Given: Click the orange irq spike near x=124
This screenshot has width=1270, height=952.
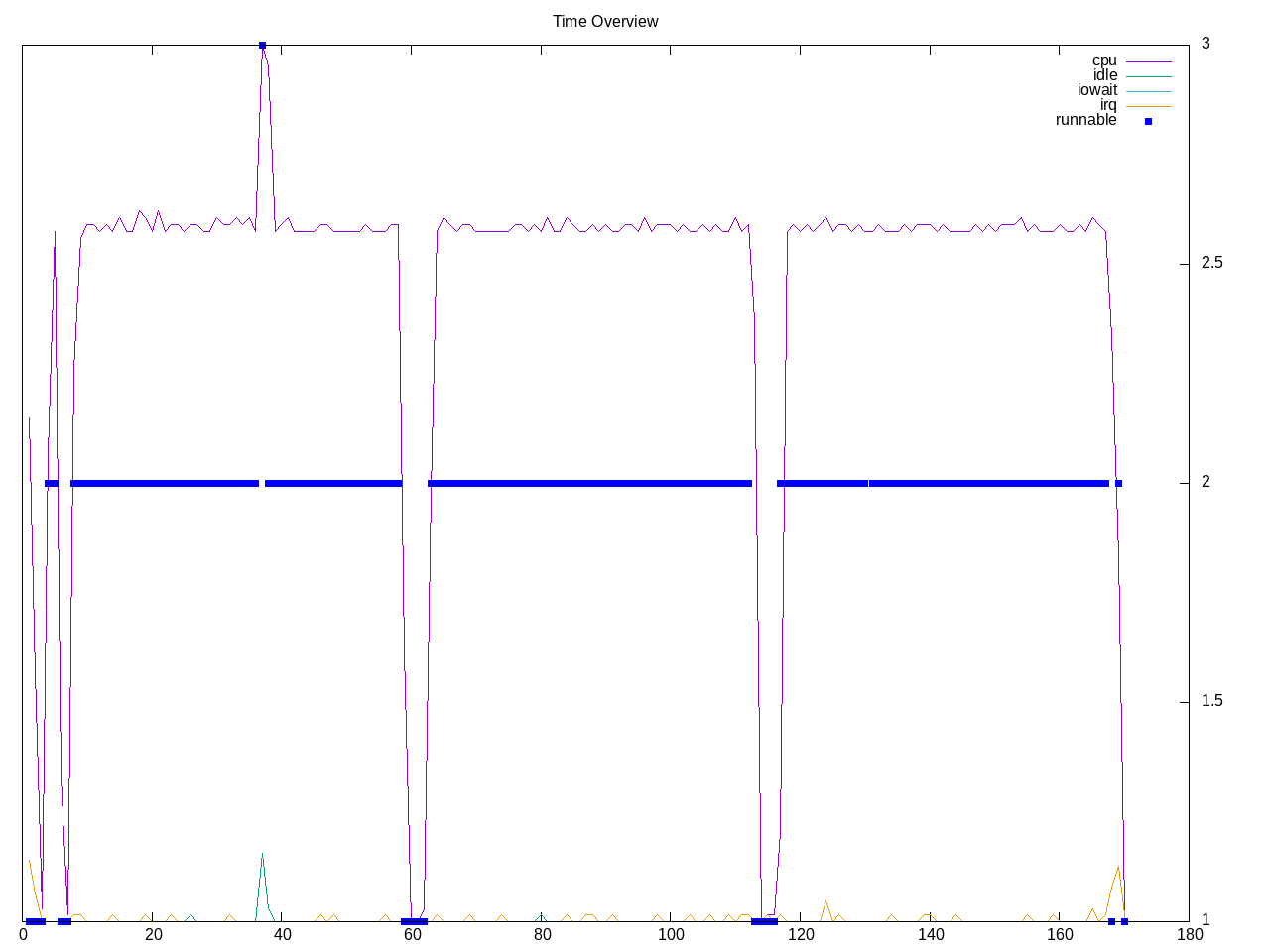Looking at the screenshot, I should 825,902.
